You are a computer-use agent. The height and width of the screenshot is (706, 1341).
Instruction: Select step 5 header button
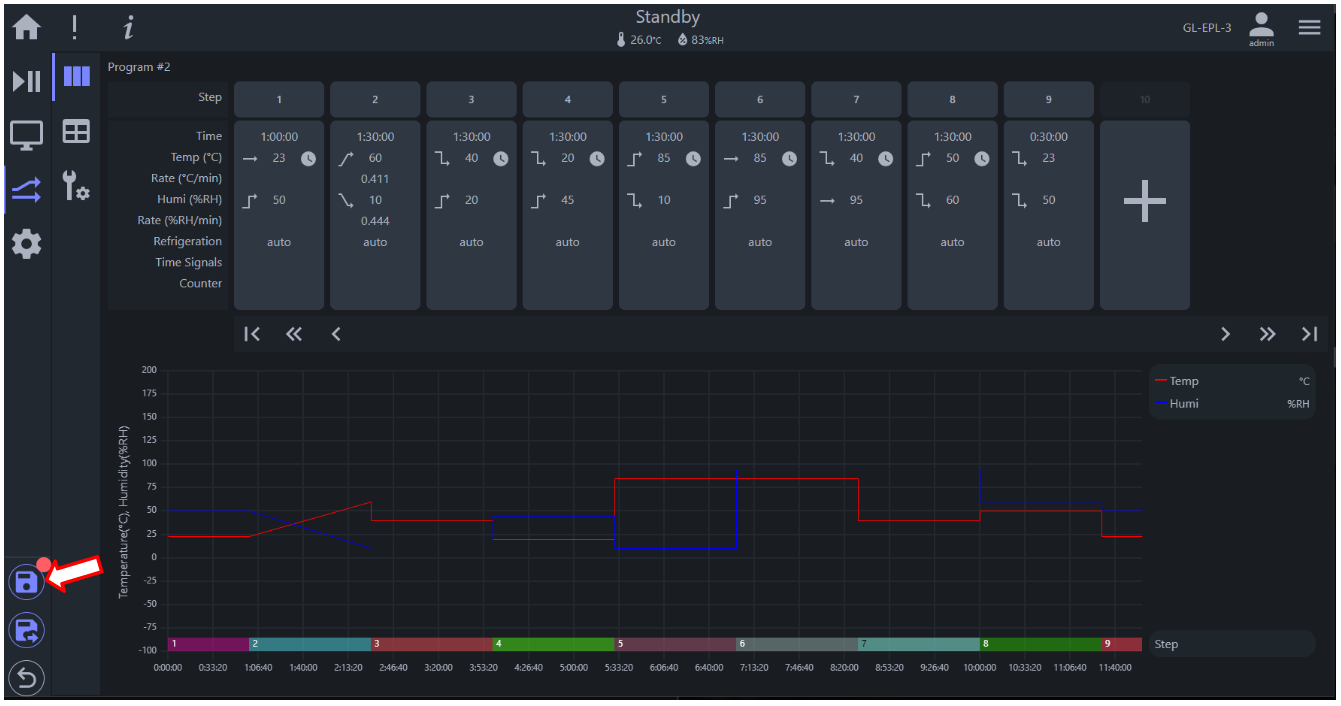664,100
